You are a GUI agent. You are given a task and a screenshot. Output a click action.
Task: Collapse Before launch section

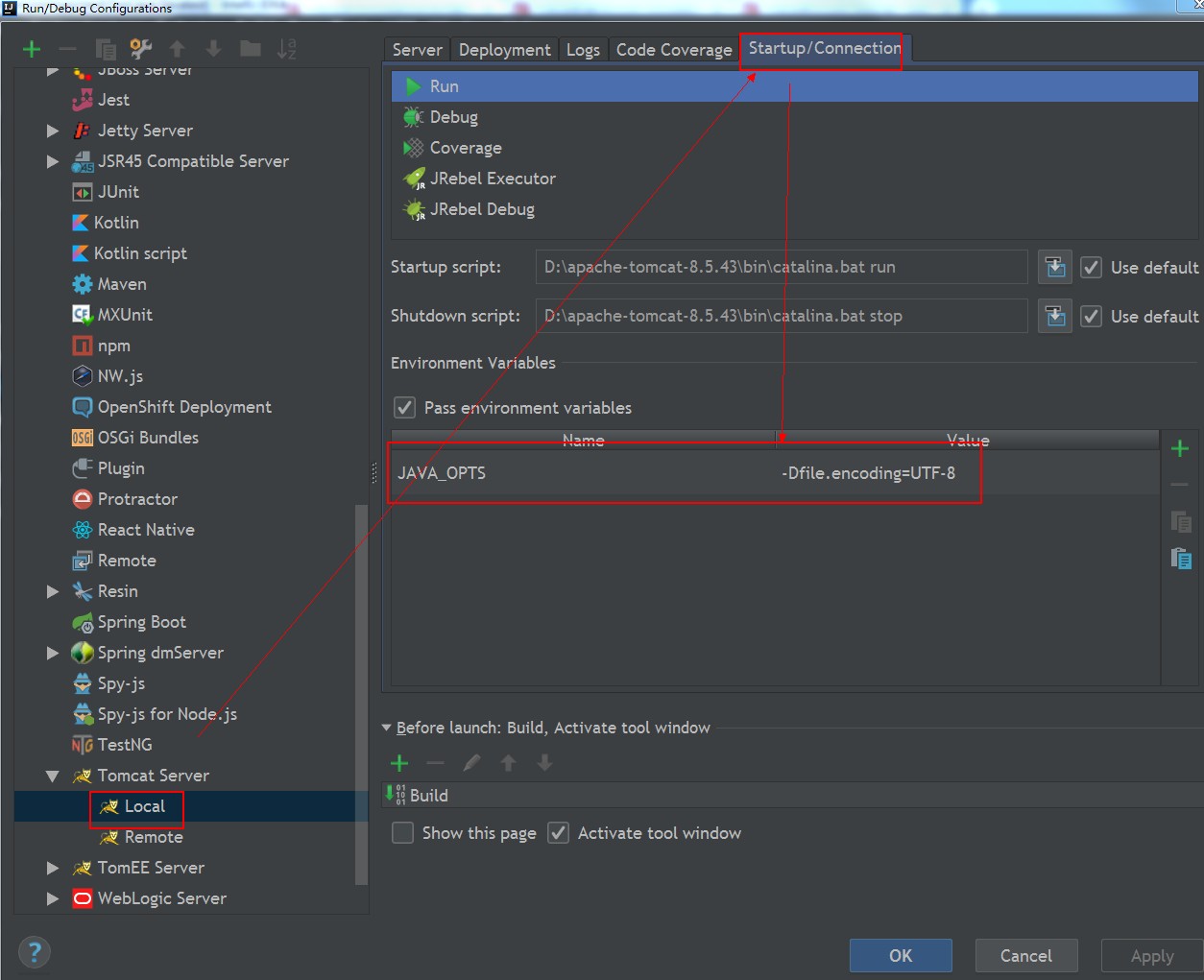click(x=387, y=728)
